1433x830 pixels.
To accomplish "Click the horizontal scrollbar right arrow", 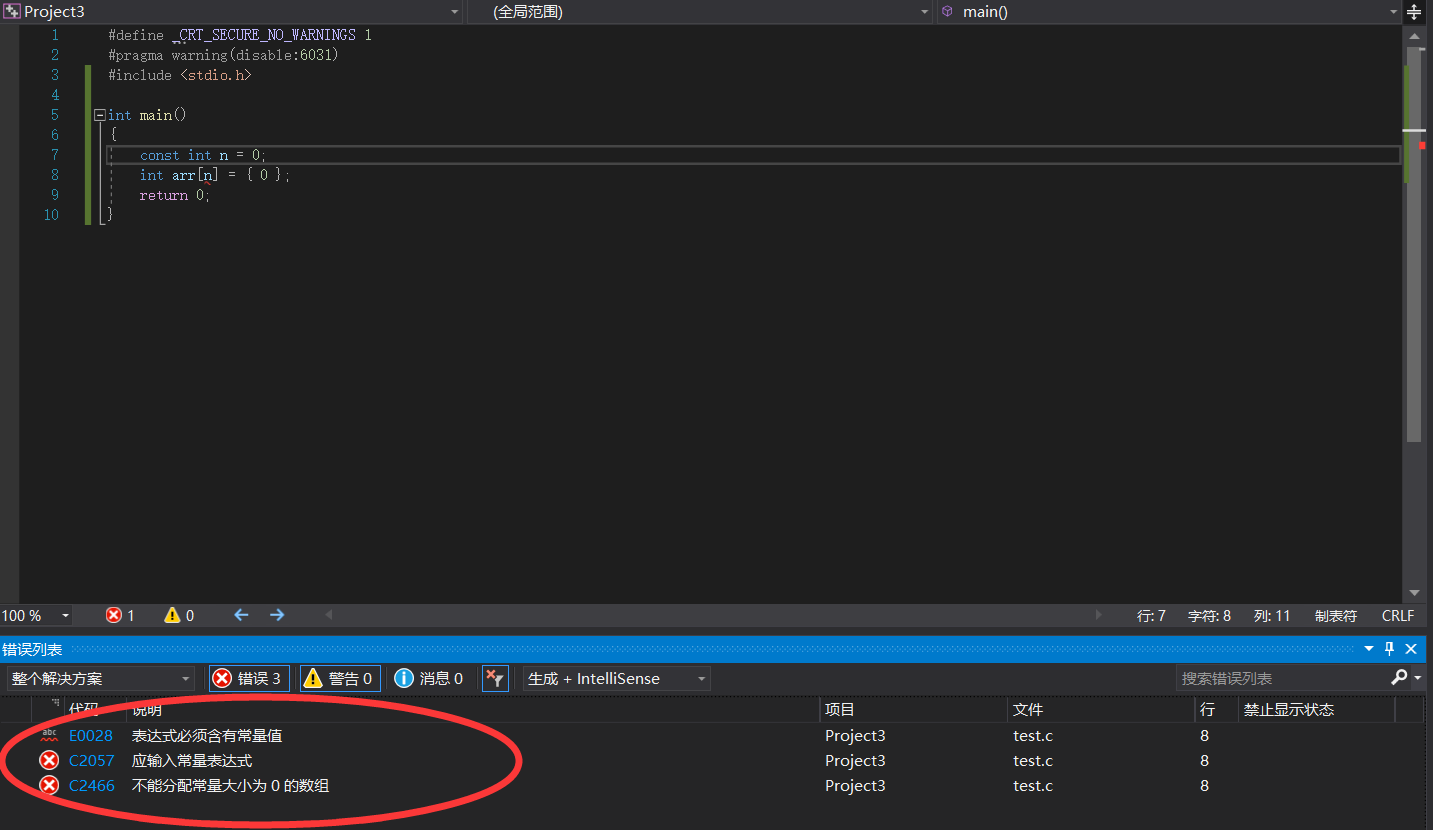I will (1099, 615).
